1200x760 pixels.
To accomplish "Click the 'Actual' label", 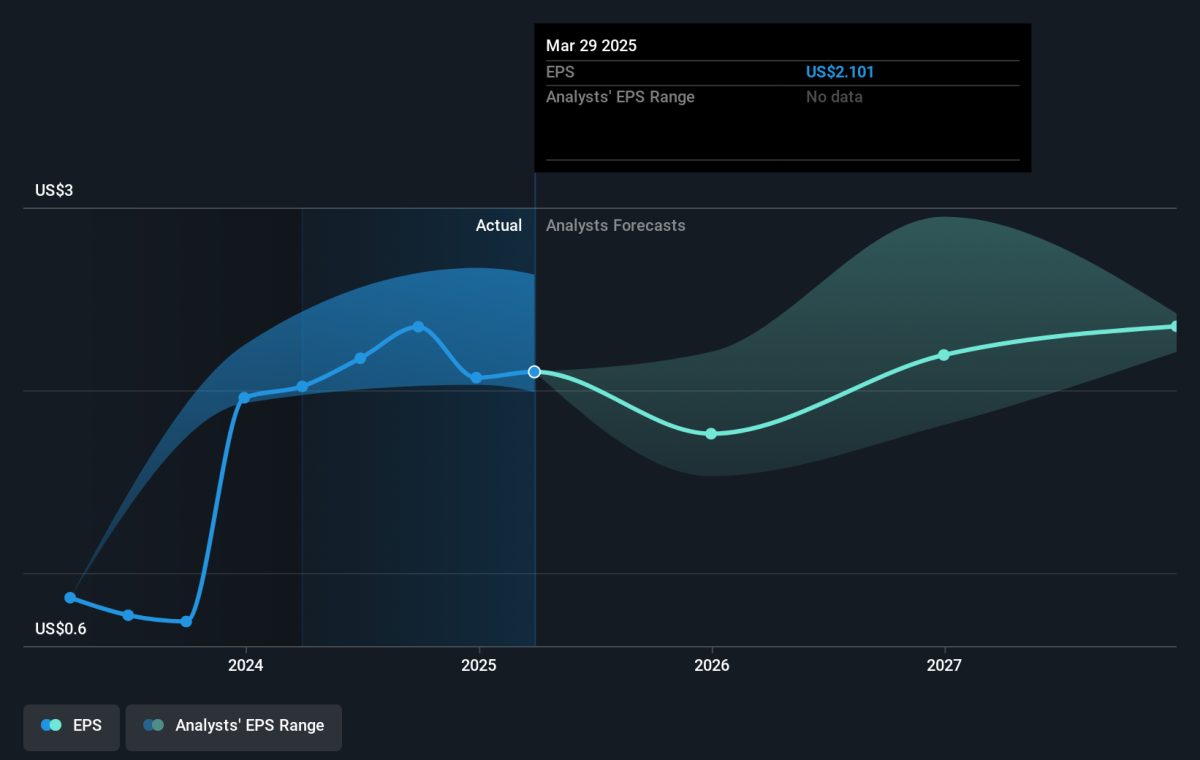I will [x=498, y=226].
